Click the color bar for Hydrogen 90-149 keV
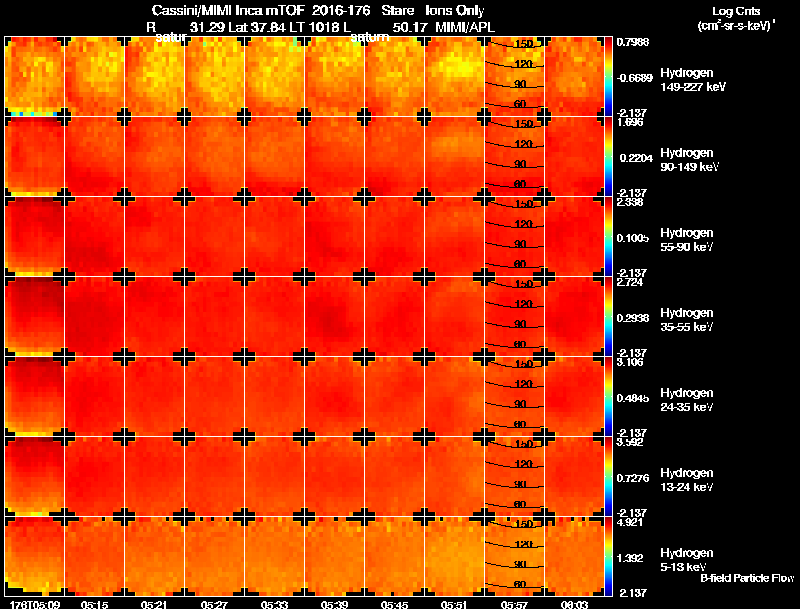Screen dimensions: 800x609 pyautogui.click(x=608, y=157)
